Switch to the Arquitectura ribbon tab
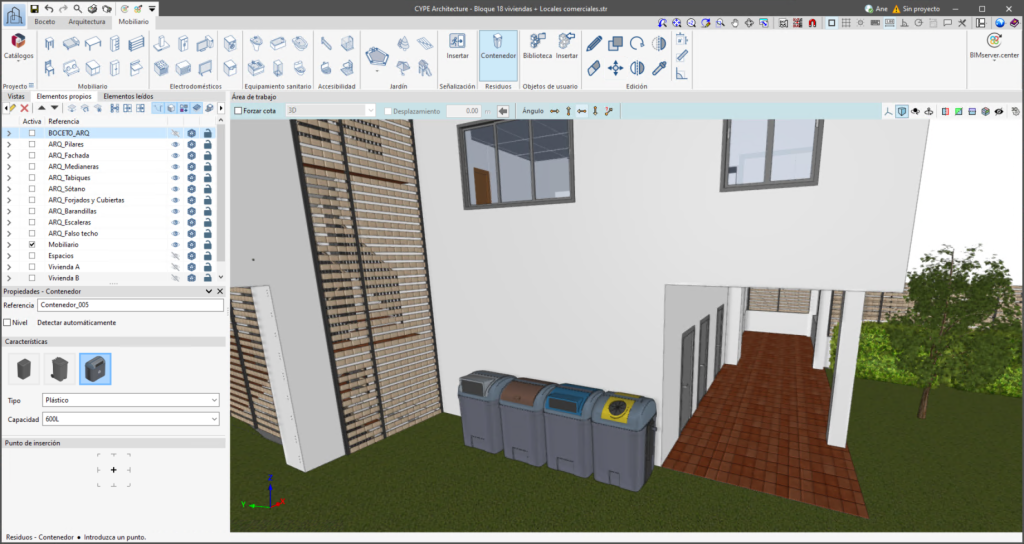This screenshot has height=544, width=1024. pos(86,21)
